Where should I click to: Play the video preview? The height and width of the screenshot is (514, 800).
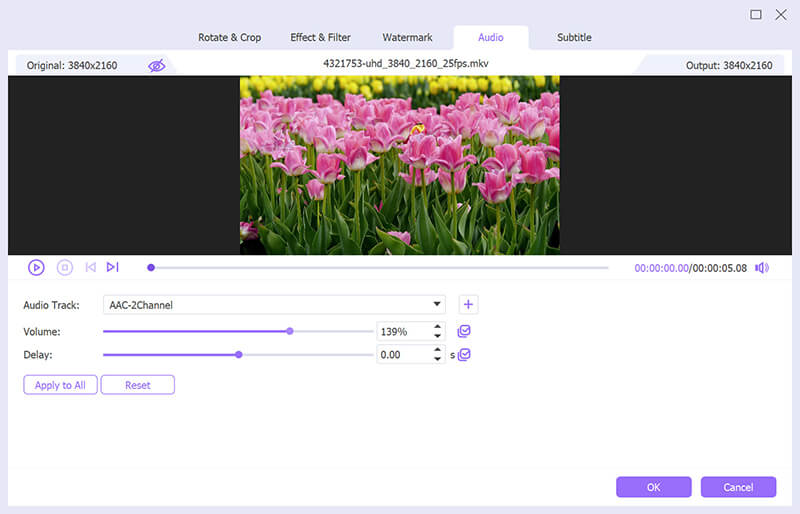pos(36,267)
